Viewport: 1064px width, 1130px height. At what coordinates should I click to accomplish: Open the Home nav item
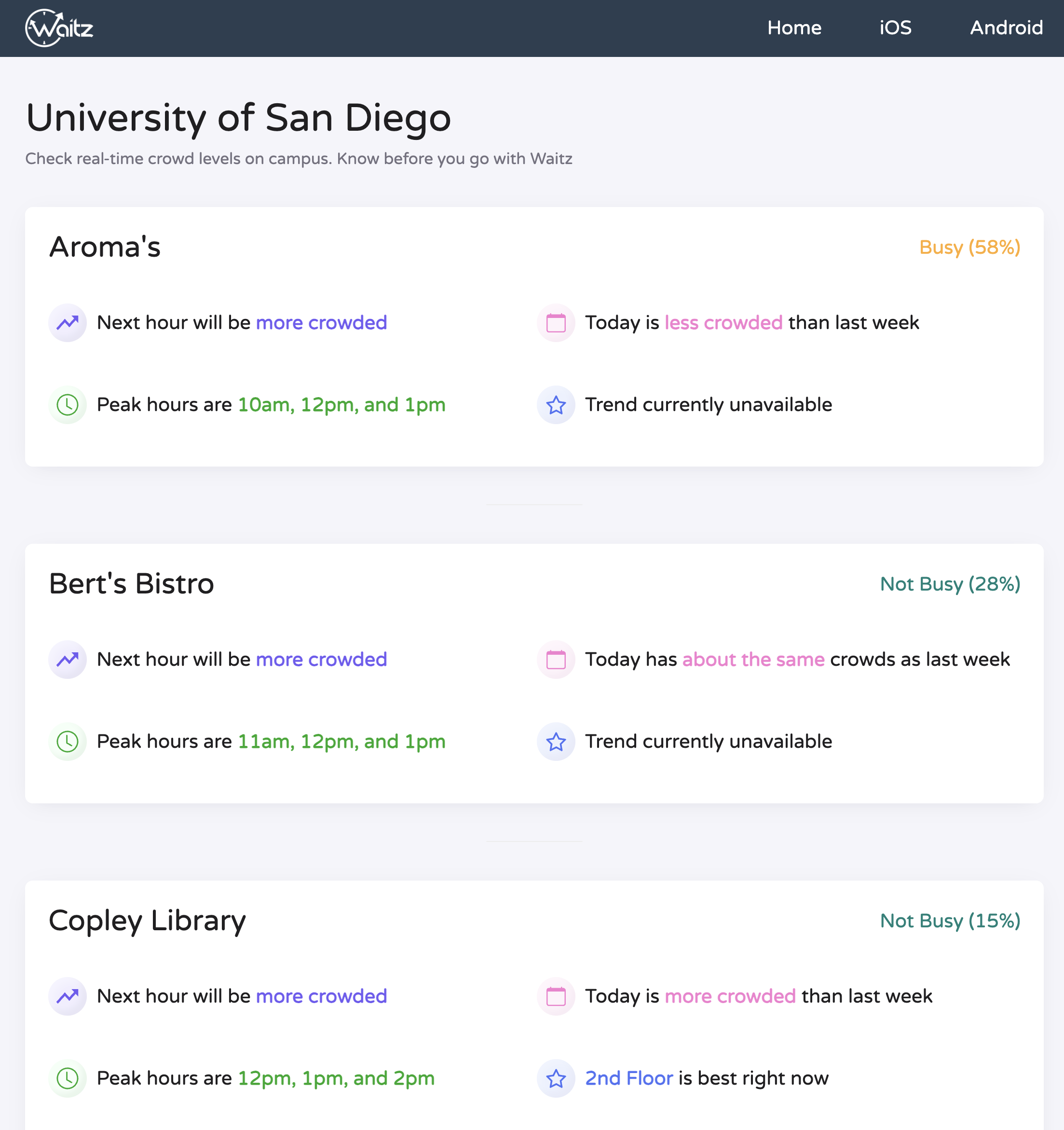(793, 28)
